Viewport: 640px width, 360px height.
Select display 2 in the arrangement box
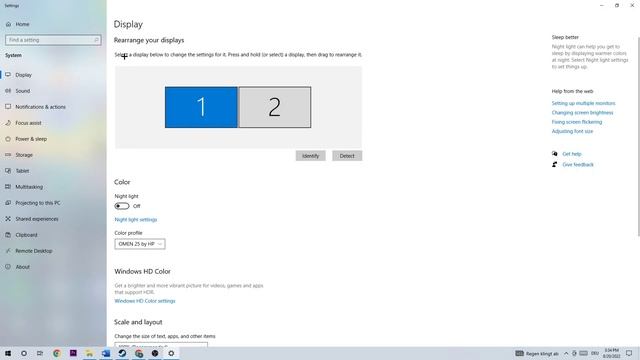tap(275, 107)
